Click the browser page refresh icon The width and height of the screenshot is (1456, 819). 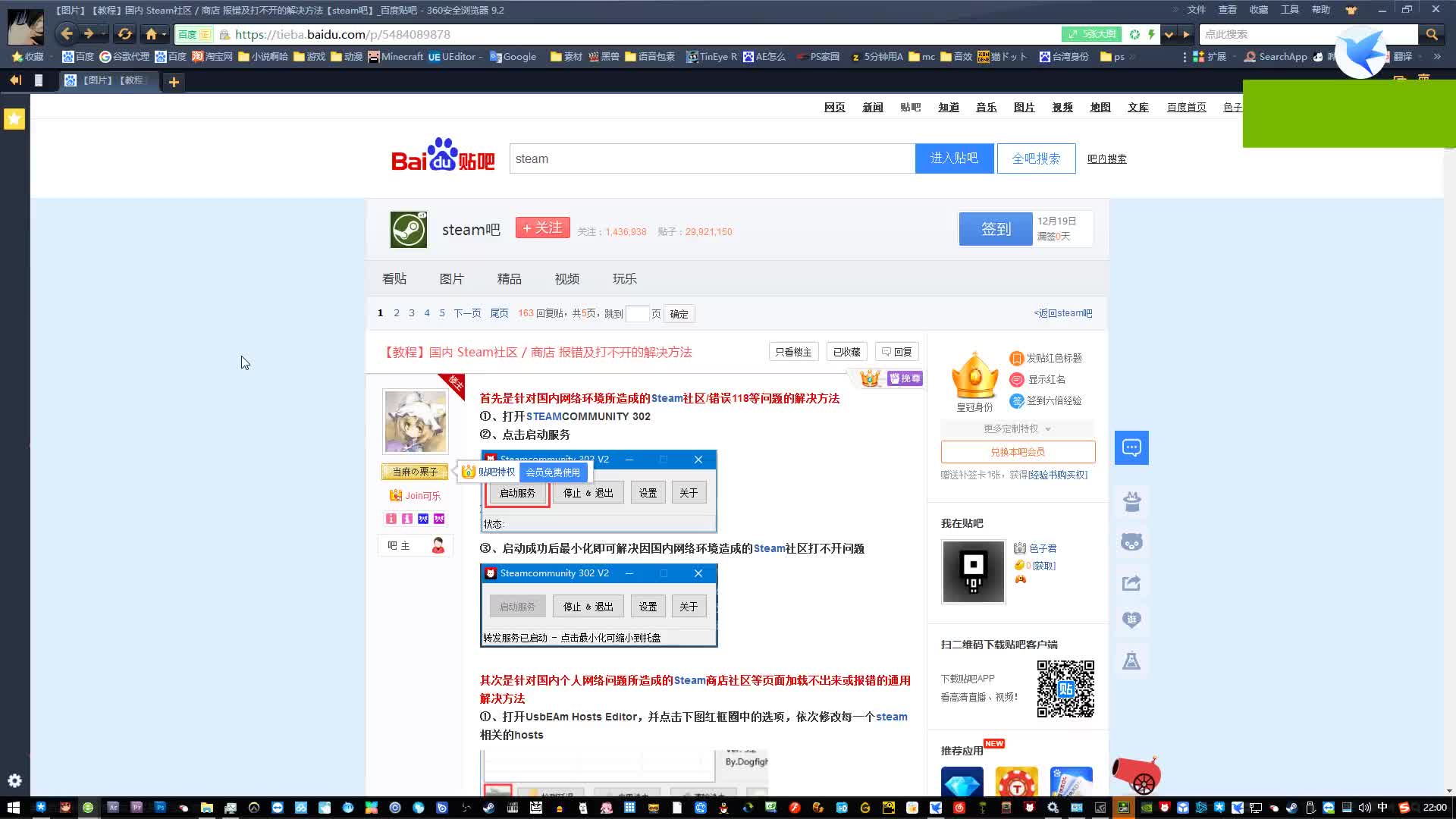point(125,34)
